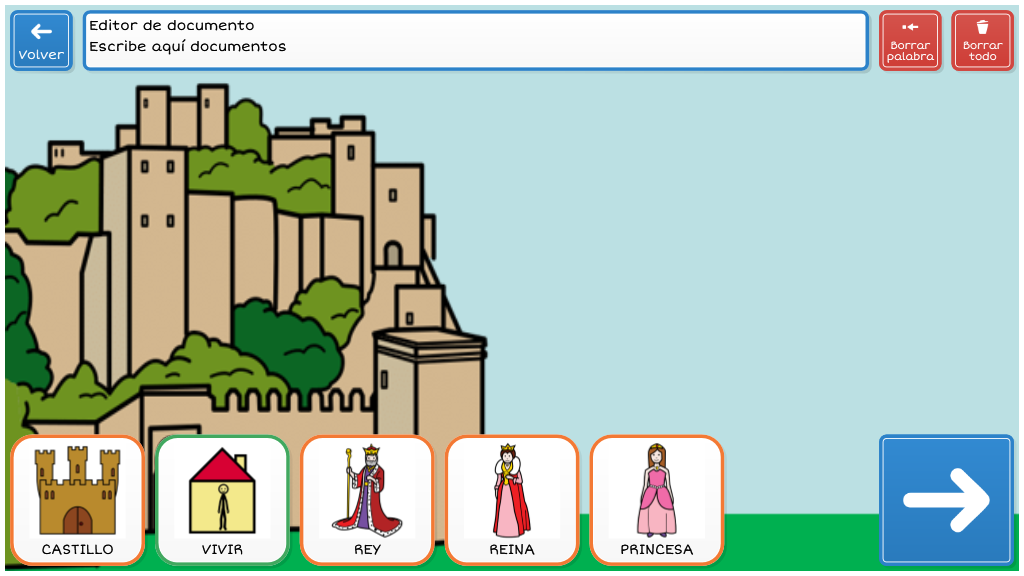Advance with the large blue right arrow
This screenshot has height=576, width=1024.
coord(946,499)
